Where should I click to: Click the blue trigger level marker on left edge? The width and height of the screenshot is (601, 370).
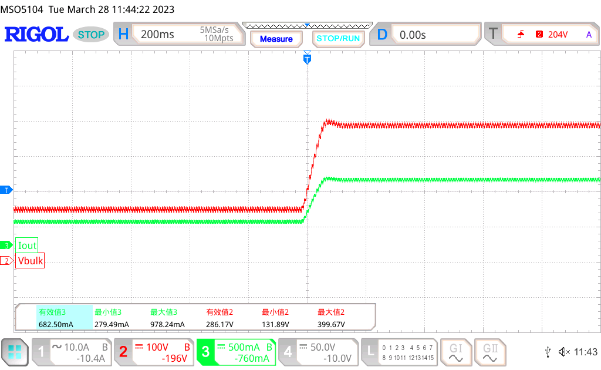(6, 190)
